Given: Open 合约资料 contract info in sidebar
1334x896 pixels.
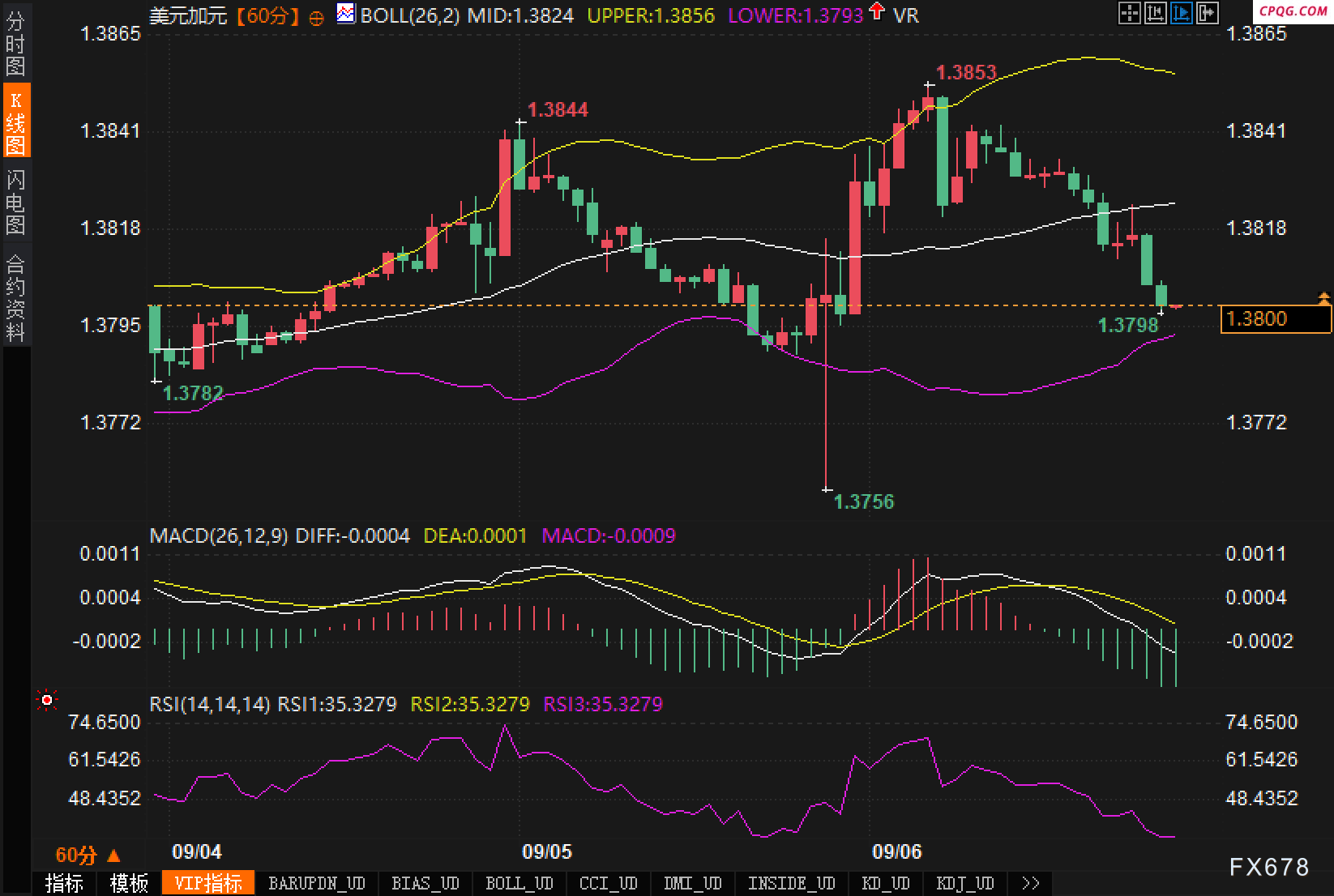Looking at the screenshot, I should [x=15, y=297].
